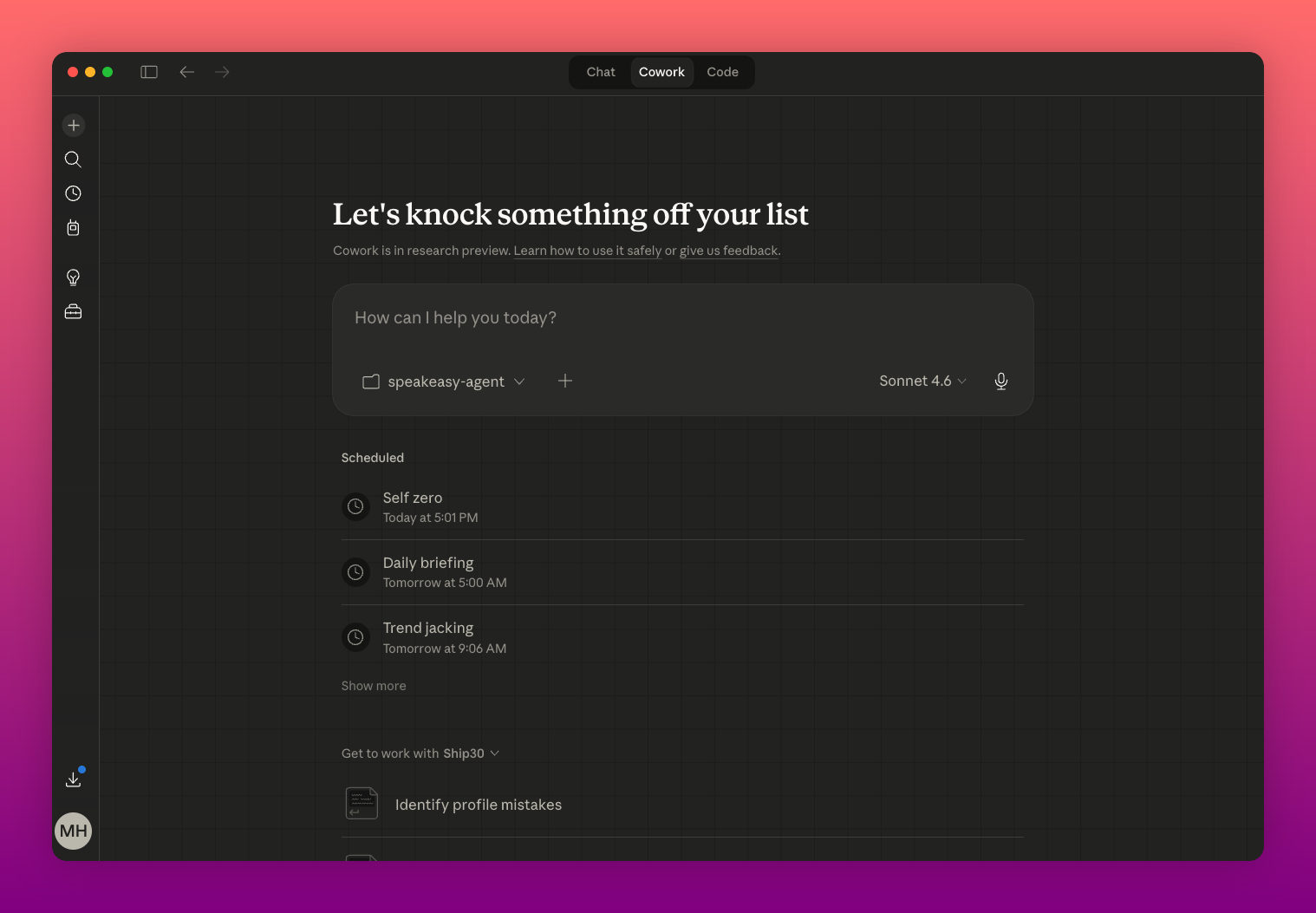Open the toolbox briefcase icon in sidebar
1316x913 pixels.
pos(74,311)
